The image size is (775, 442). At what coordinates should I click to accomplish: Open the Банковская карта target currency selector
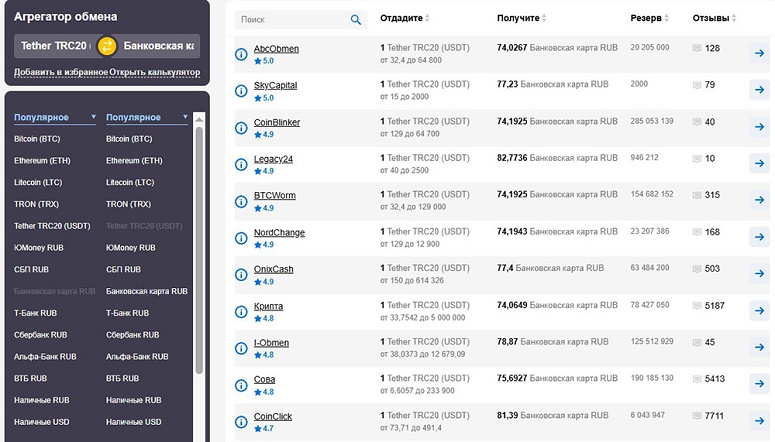(x=158, y=46)
